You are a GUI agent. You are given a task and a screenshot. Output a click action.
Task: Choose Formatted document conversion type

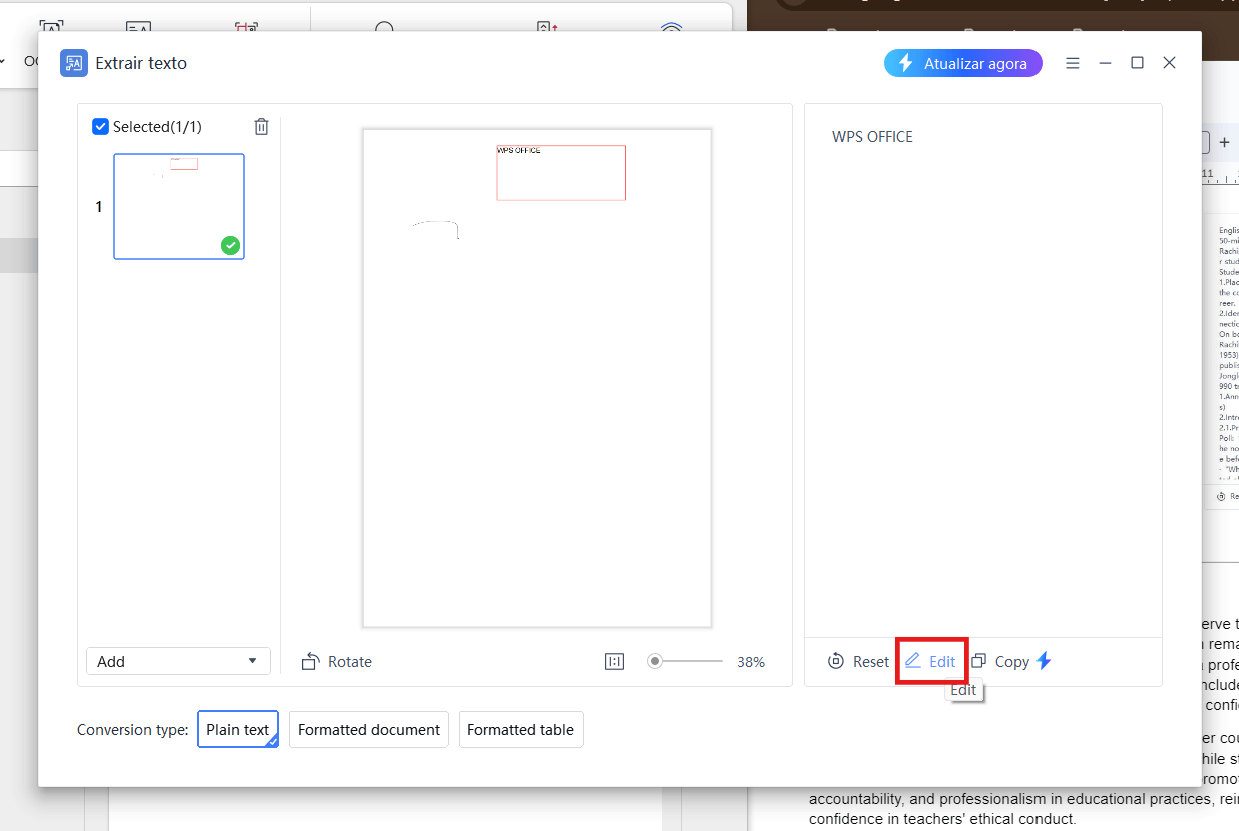coord(369,730)
